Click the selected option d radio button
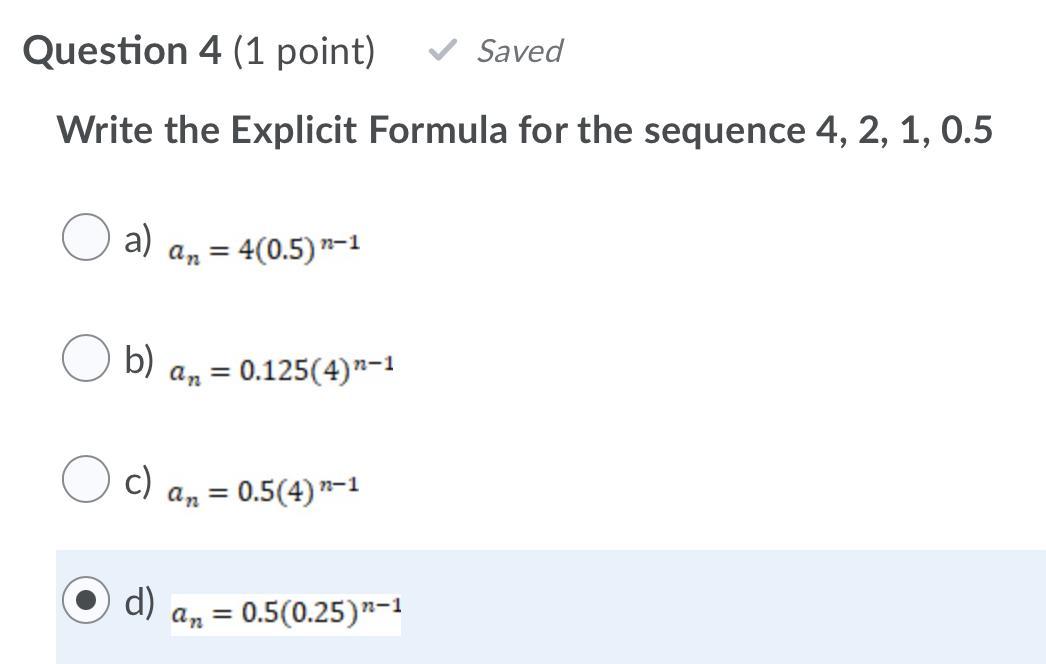 (x=85, y=600)
